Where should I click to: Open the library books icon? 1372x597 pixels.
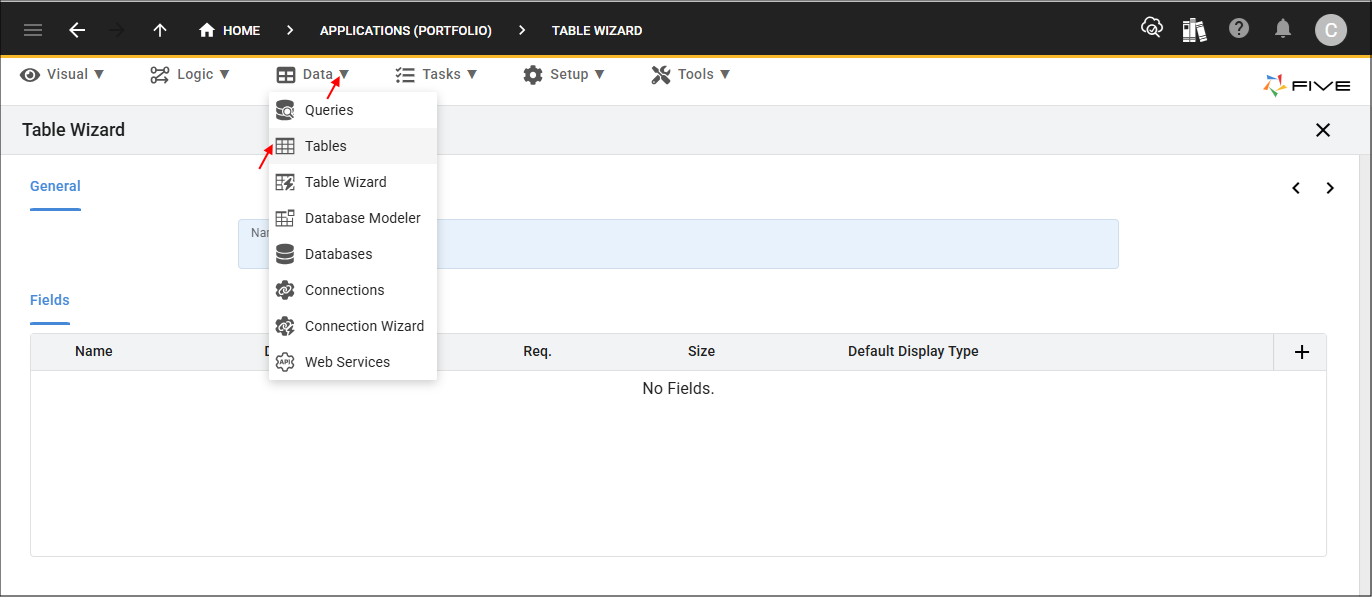1194,30
